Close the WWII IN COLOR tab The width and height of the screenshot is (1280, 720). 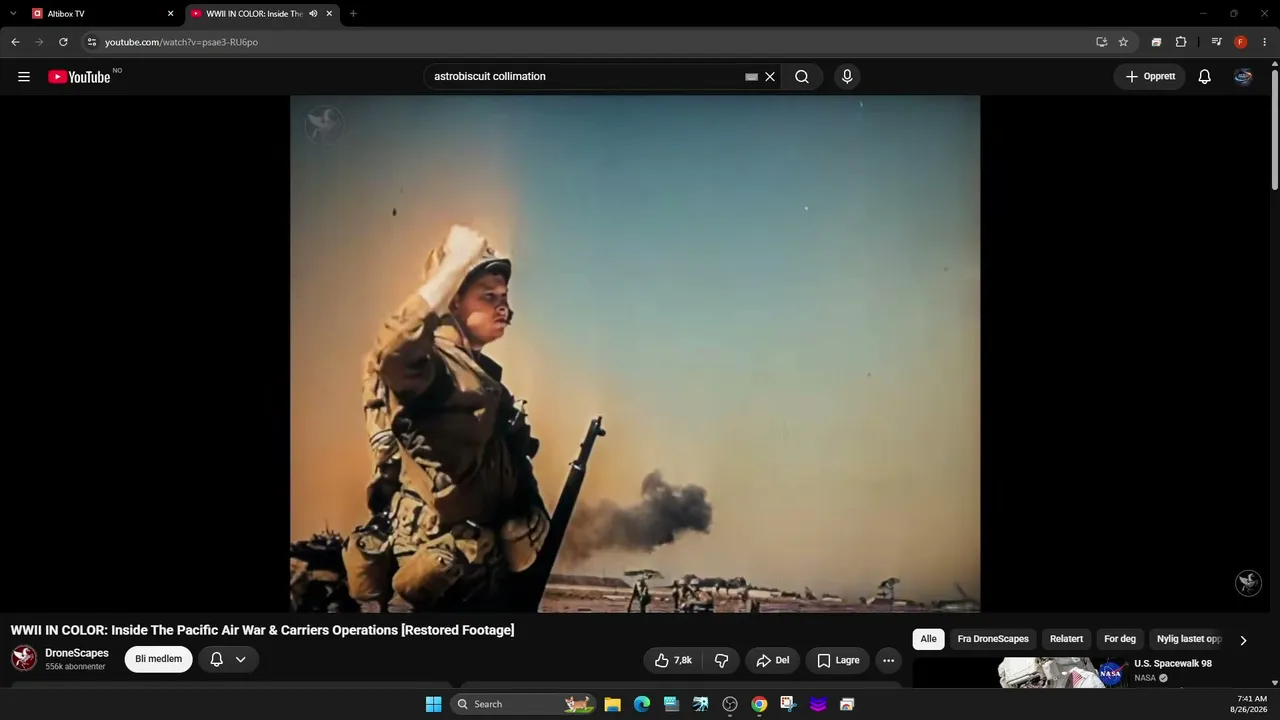(329, 14)
